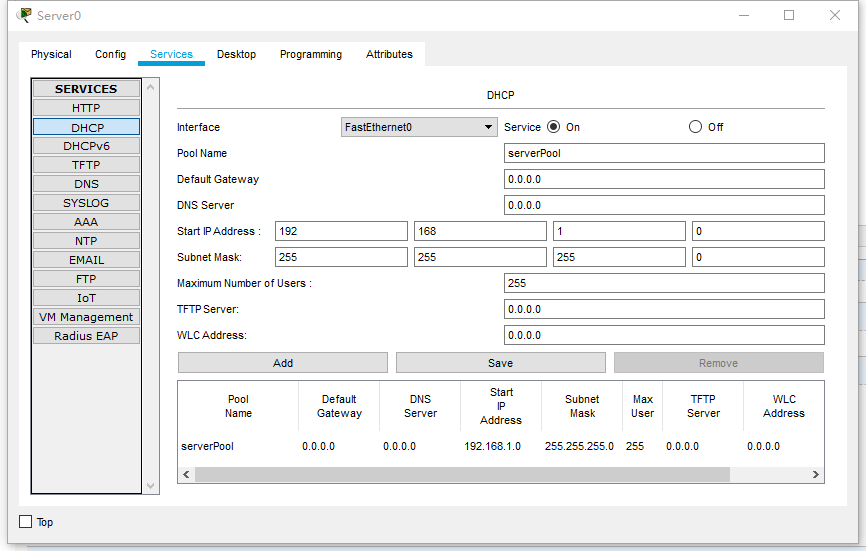
Task: Open the HTTP service settings
Action: (86, 108)
